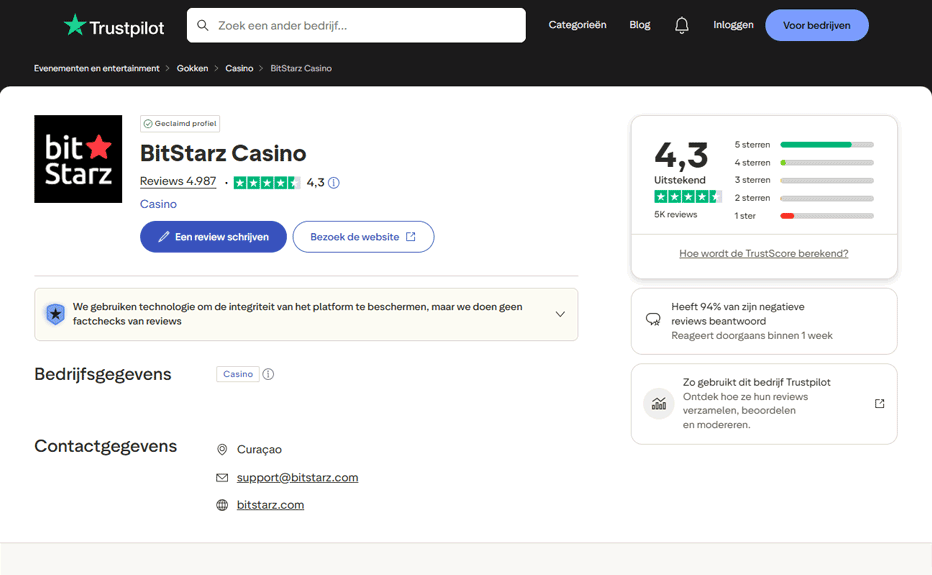Screen dimensions: 932x575
Task: Open external link icon in Trustpilot usage card
Action: (x=880, y=404)
